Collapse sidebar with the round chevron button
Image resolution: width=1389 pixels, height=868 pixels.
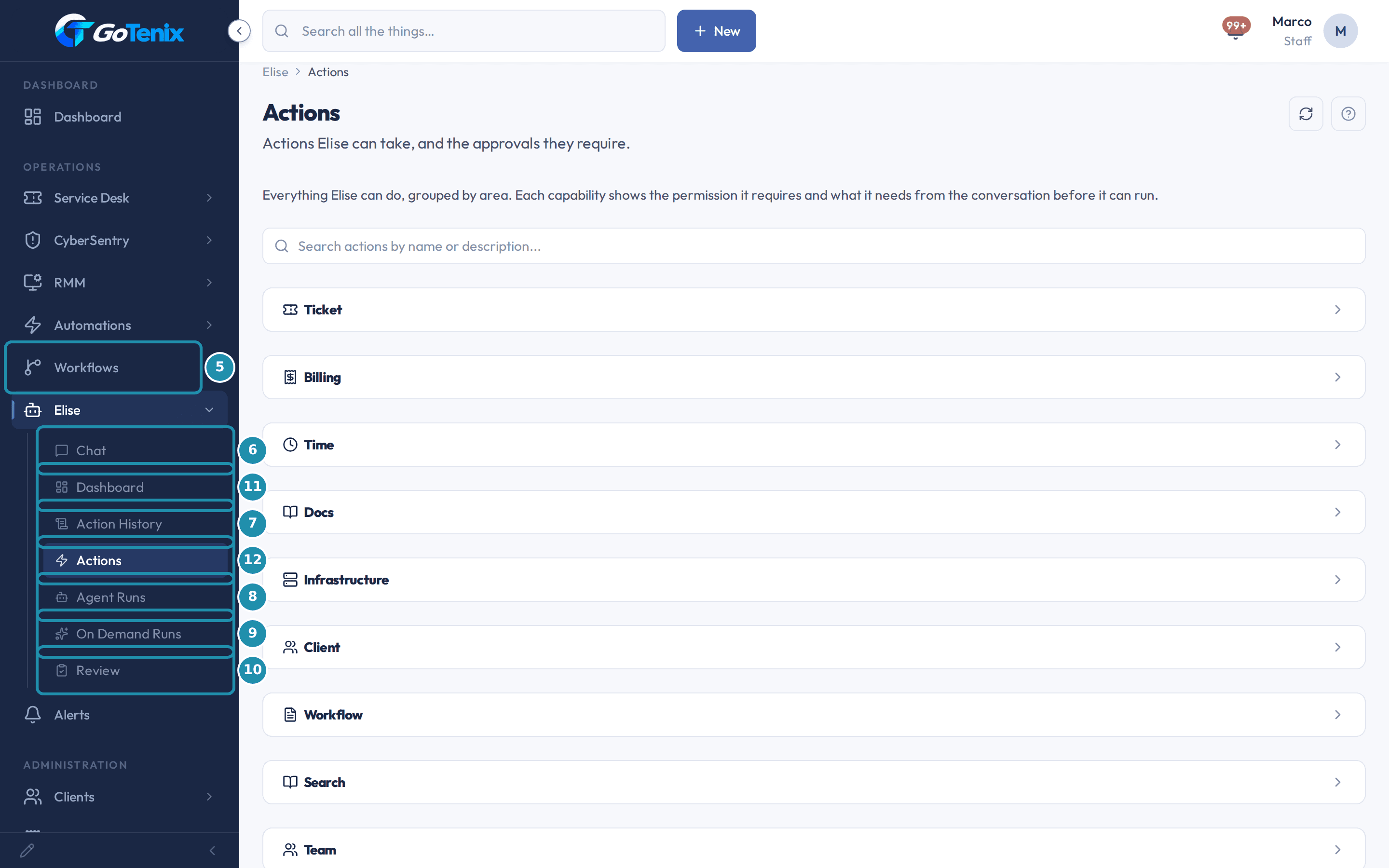pyautogui.click(x=239, y=31)
